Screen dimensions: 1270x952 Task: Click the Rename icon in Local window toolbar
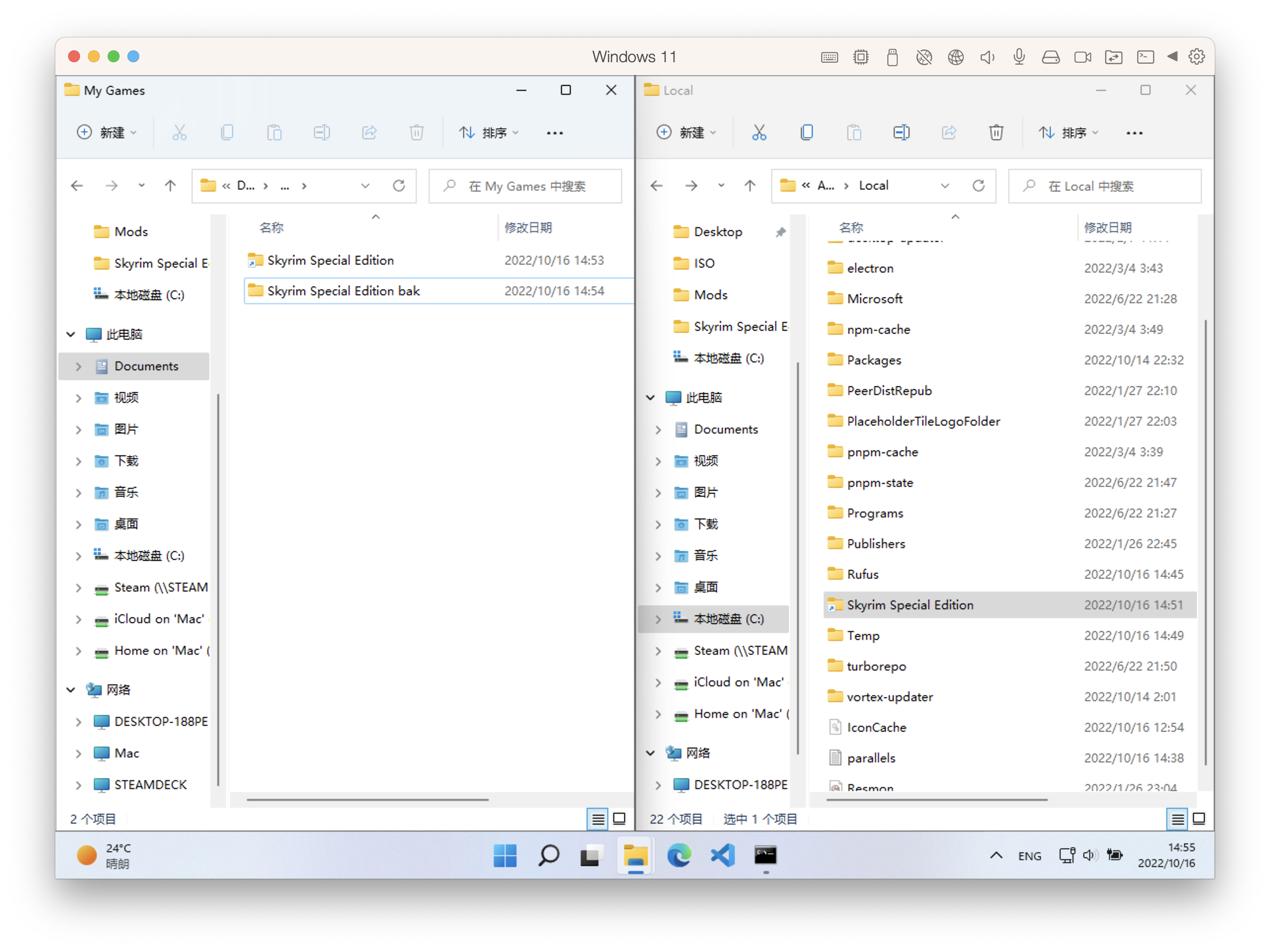click(x=901, y=133)
